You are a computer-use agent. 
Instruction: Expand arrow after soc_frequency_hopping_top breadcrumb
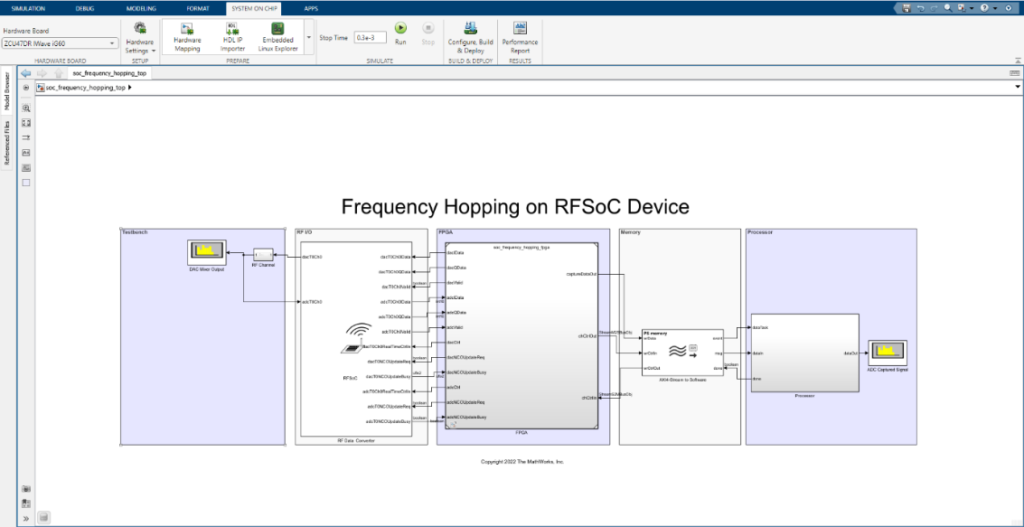[131, 87]
